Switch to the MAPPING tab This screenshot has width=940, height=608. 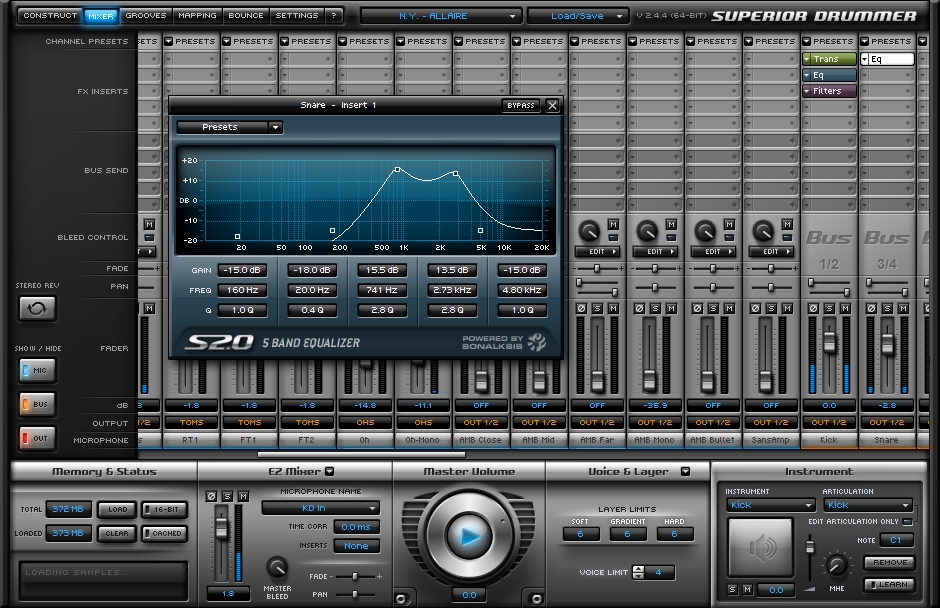tap(197, 16)
